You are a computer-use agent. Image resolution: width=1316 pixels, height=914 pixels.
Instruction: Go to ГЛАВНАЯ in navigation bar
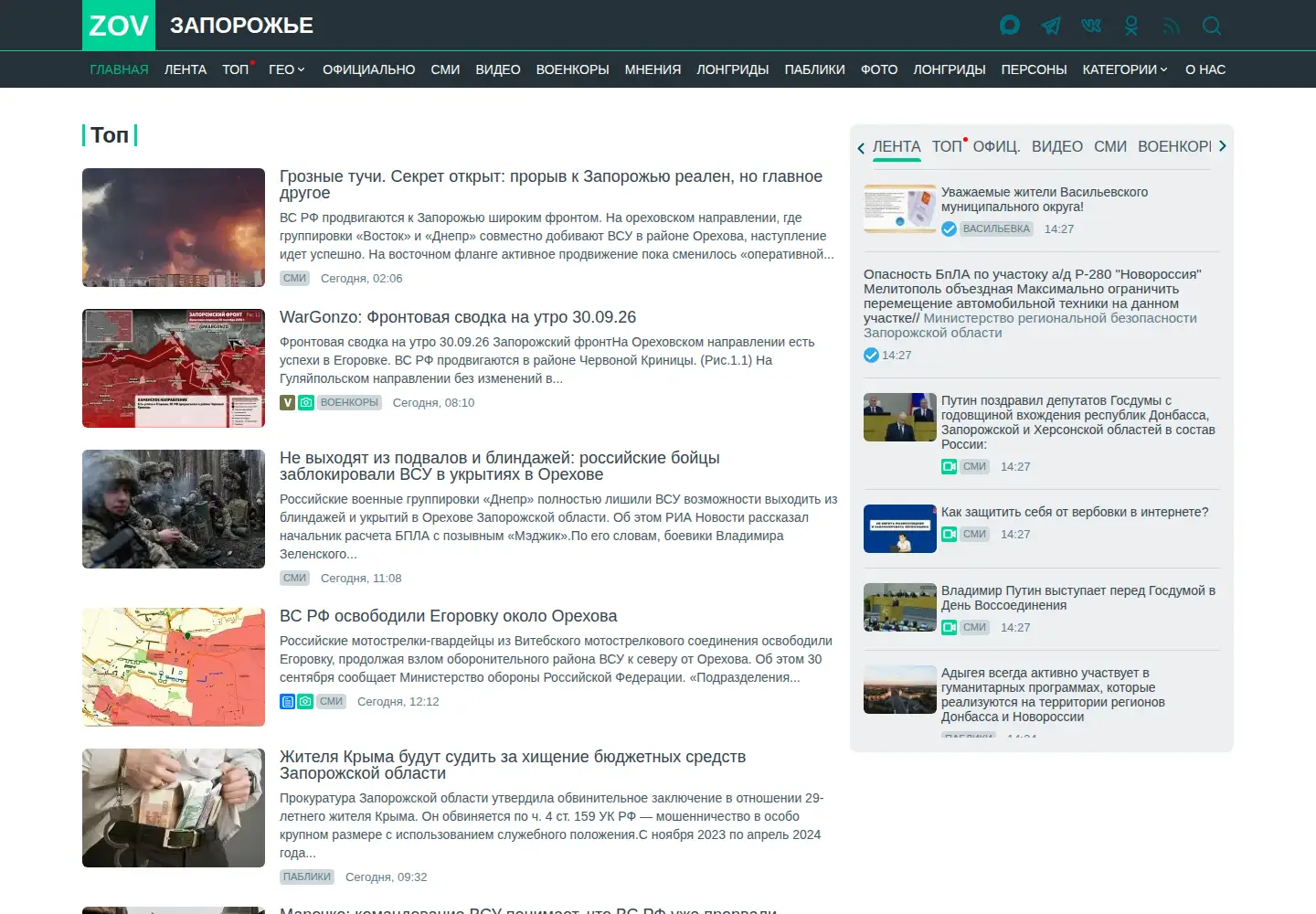click(x=119, y=69)
